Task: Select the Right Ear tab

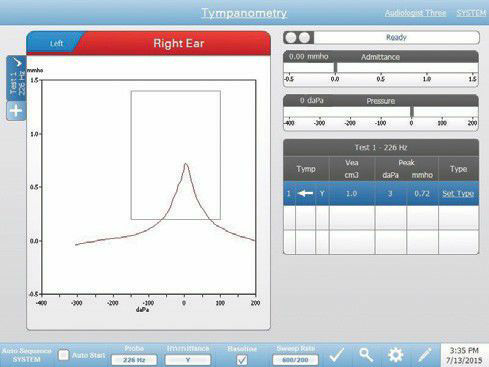Action: (178, 43)
